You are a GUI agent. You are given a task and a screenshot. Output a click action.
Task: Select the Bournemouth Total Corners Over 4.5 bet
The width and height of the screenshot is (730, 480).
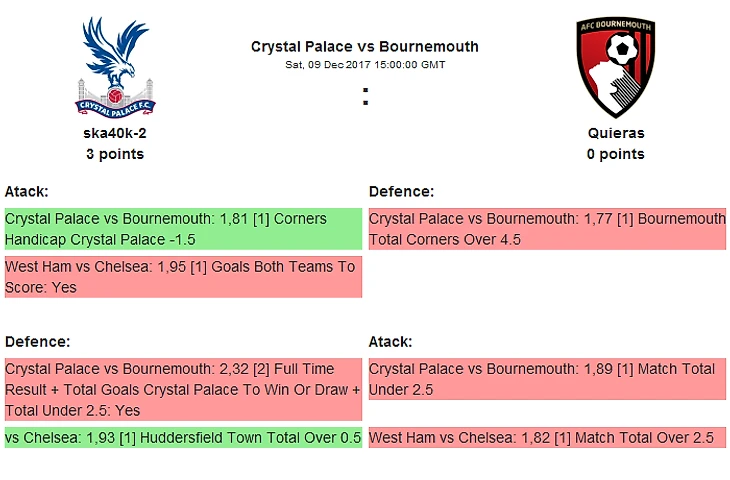pyautogui.click(x=547, y=229)
